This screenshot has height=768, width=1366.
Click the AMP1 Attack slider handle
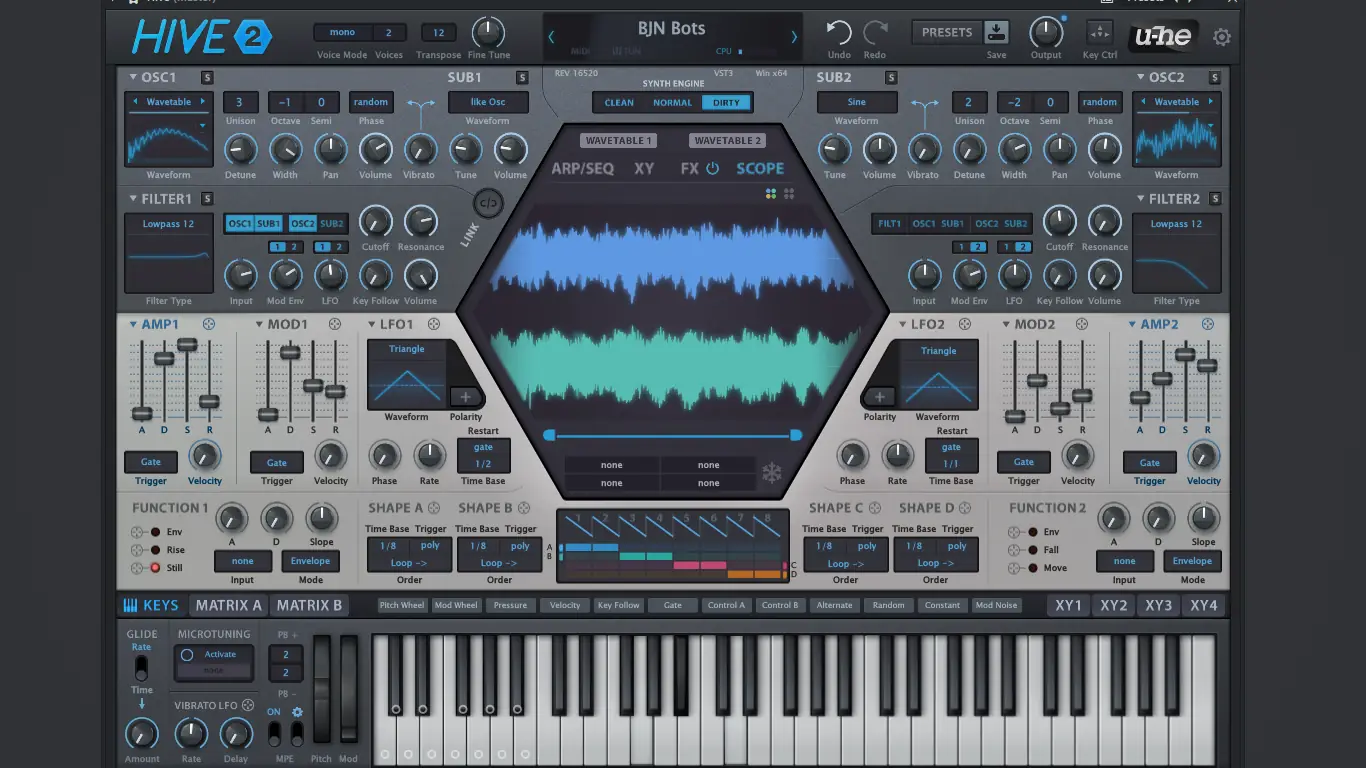pos(142,414)
